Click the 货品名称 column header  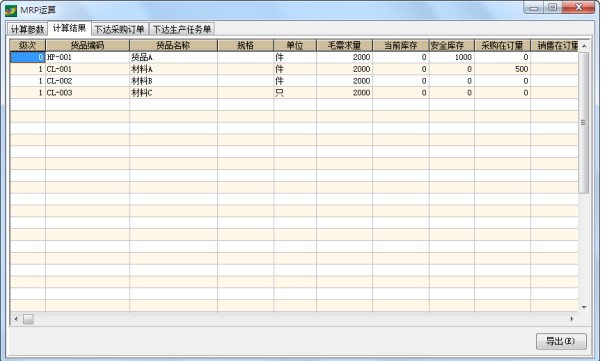click(x=173, y=45)
